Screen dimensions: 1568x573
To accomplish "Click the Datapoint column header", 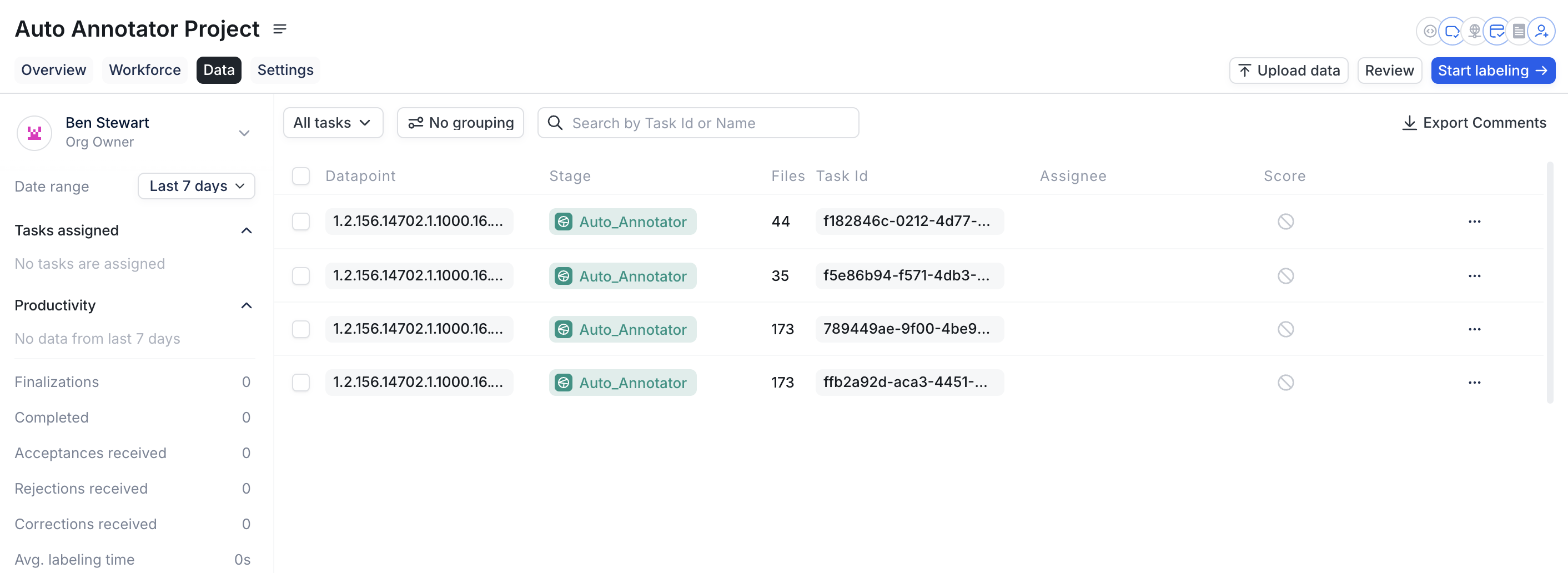I will coord(360,176).
